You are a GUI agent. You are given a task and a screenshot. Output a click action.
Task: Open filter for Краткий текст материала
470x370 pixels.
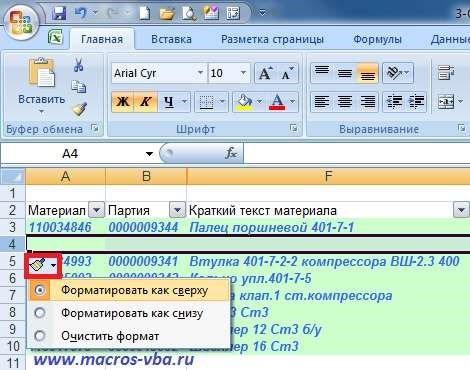coord(461,210)
